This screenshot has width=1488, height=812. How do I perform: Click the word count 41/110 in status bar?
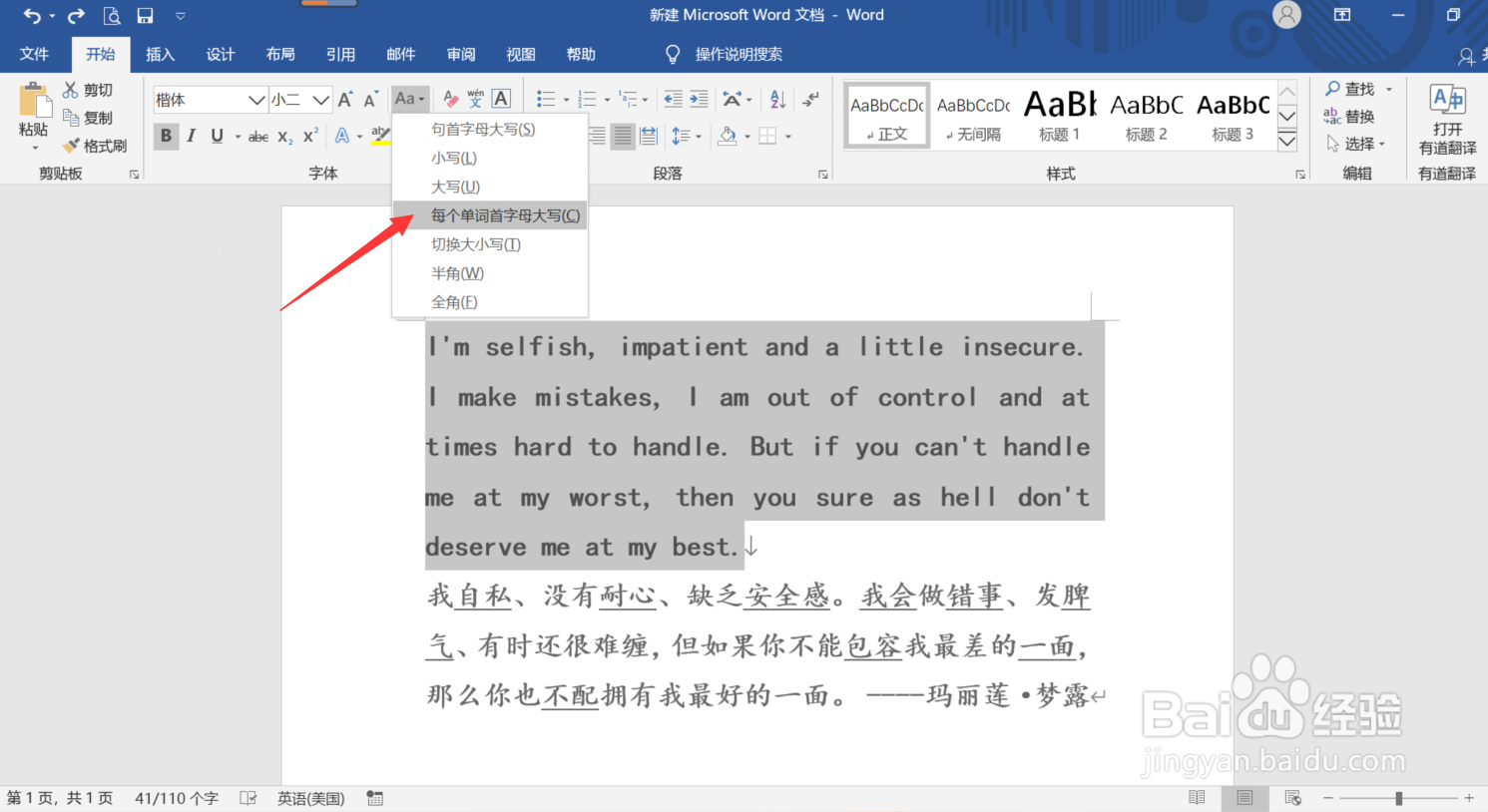176,798
